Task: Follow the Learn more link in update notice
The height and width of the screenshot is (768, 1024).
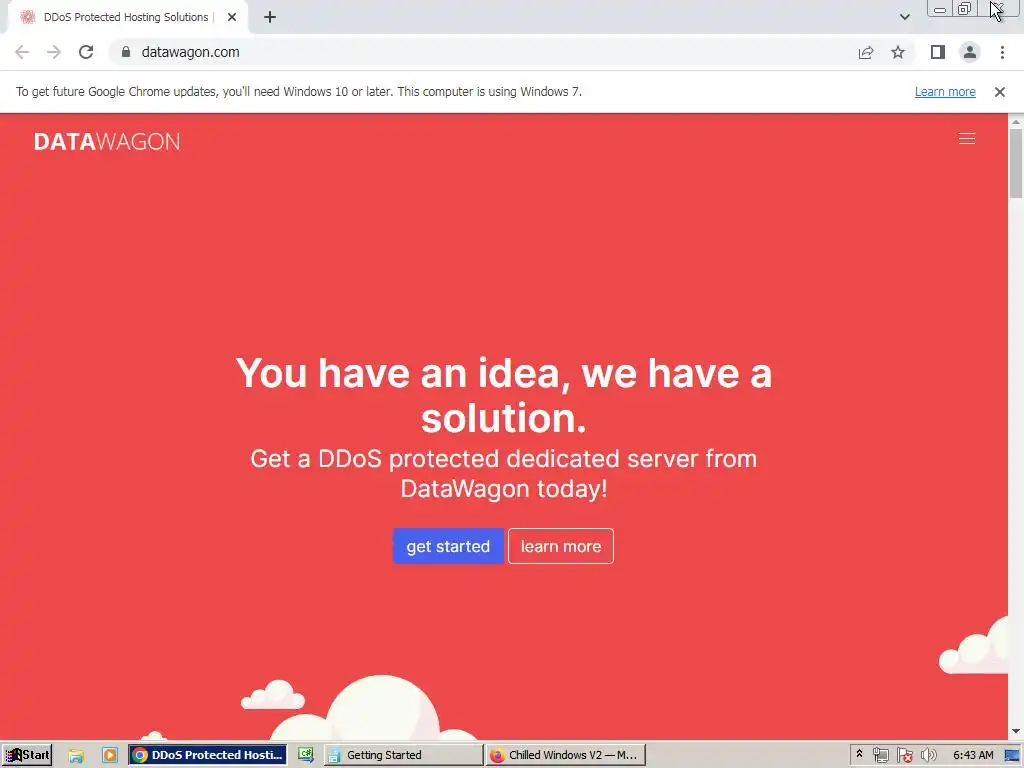Action: [x=945, y=92]
